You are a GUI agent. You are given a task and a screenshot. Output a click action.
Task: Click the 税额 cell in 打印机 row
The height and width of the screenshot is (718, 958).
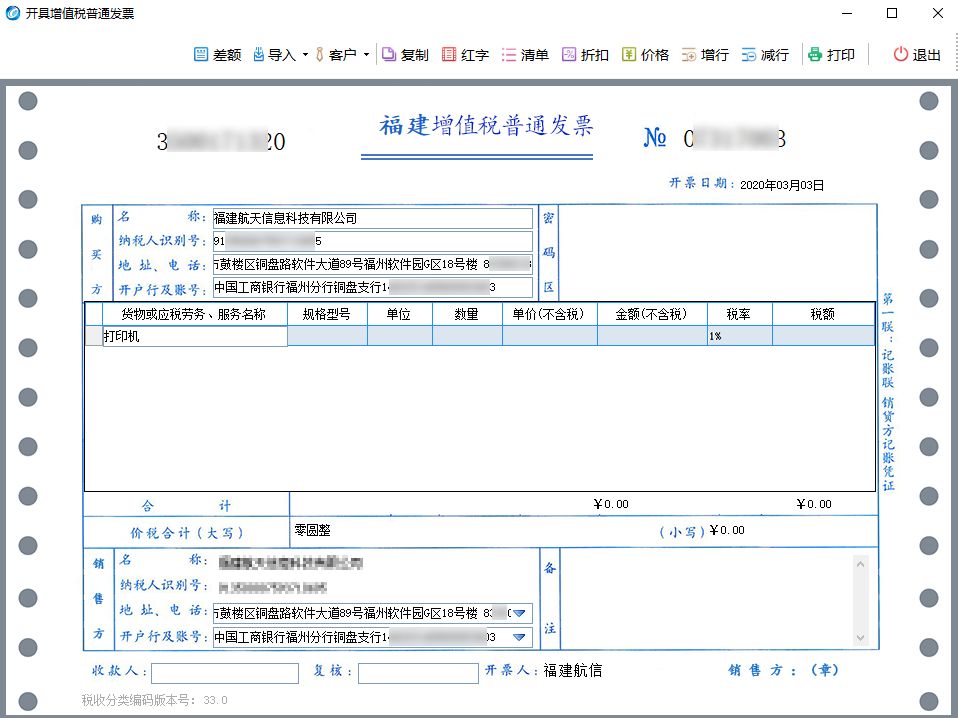click(824, 335)
